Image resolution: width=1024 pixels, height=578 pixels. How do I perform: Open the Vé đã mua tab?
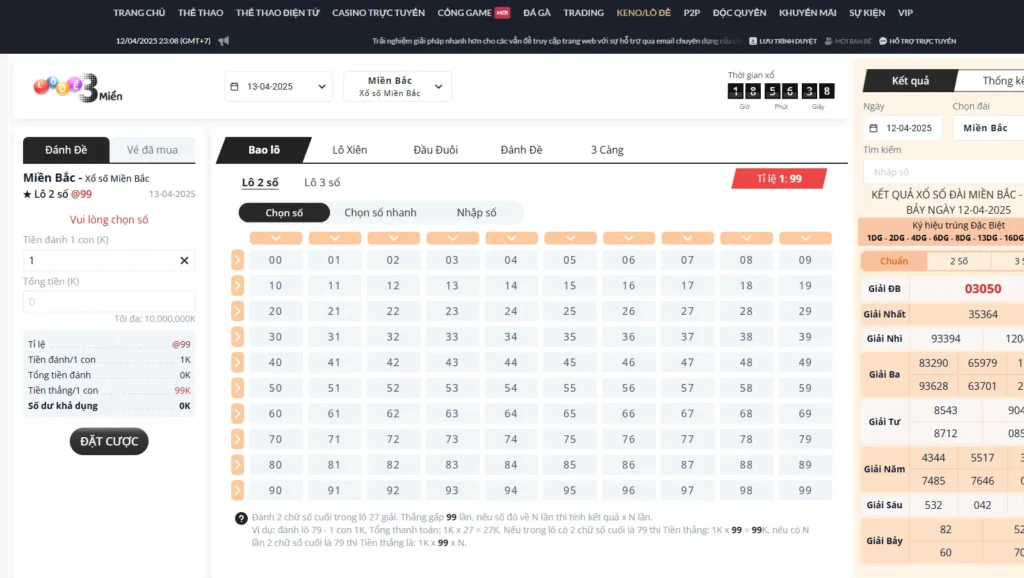(x=152, y=150)
